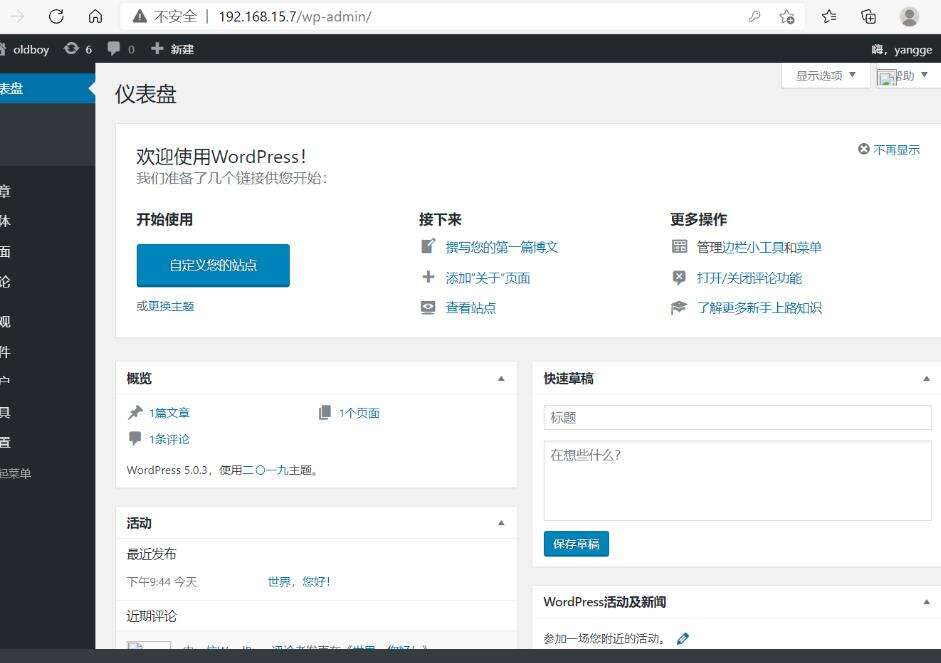Reload the page with the browser refresh icon
941x663 pixels.
coord(56,16)
